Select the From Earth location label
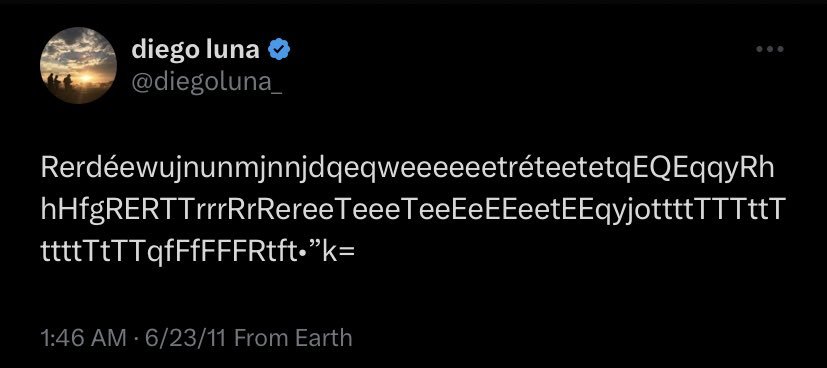 pyautogui.click(x=293, y=337)
